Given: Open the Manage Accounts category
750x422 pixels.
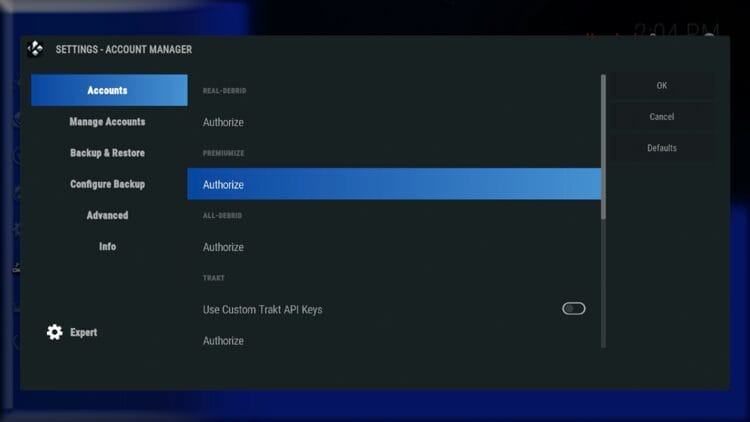Looking at the screenshot, I should [x=107, y=122].
